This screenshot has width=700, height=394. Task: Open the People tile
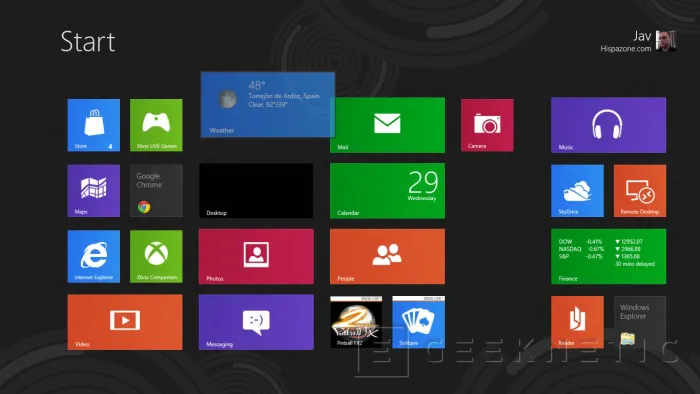(x=388, y=256)
